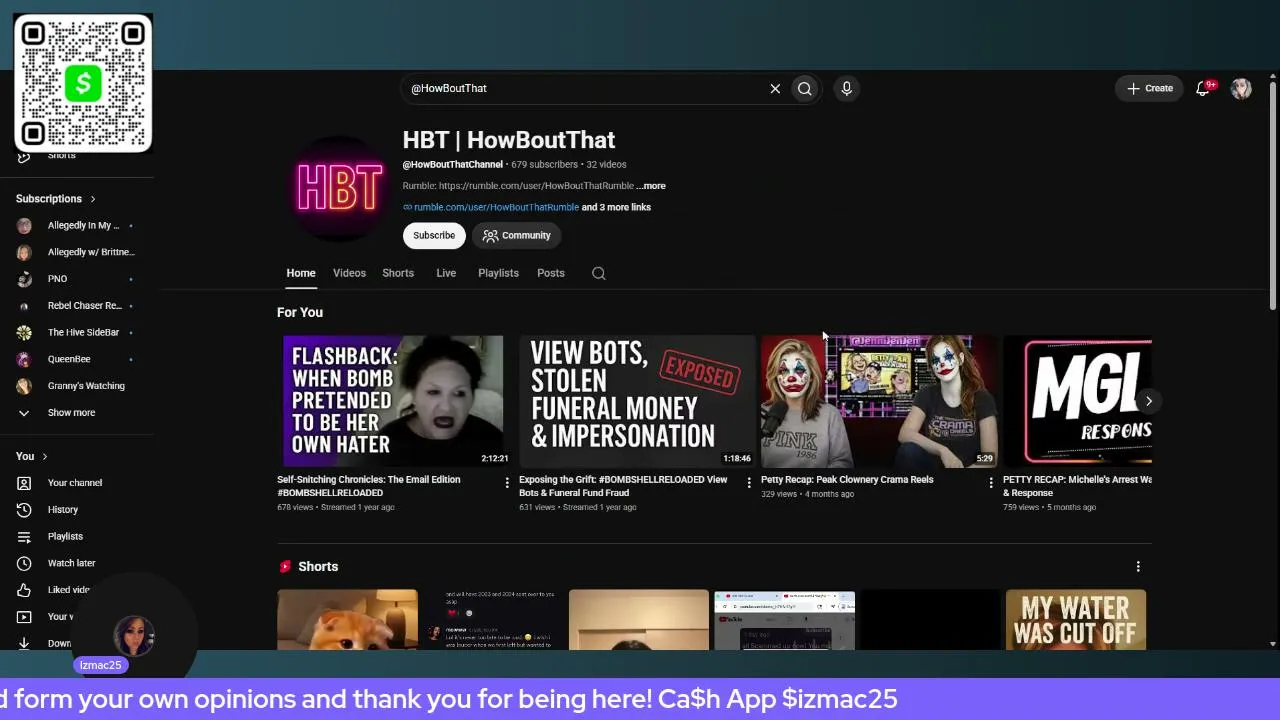Switch to the Home tab
This screenshot has width=1280, height=720.
[301, 273]
